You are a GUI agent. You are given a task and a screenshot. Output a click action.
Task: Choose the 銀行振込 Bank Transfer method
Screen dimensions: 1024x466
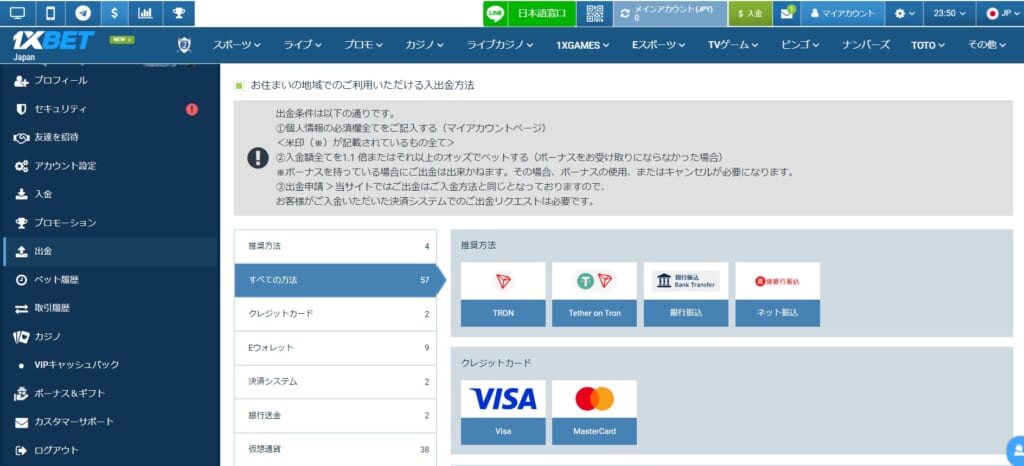click(686, 294)
